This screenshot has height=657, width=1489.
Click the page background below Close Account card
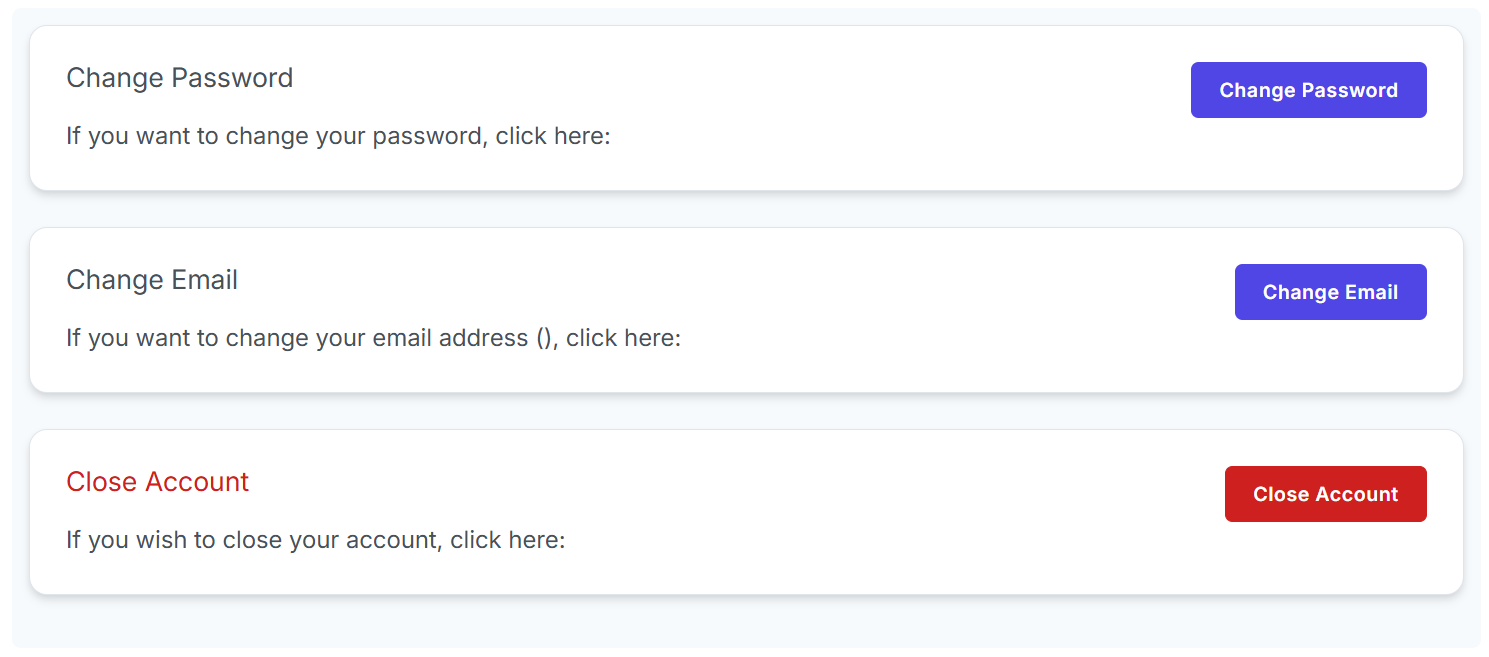point(746,622)
